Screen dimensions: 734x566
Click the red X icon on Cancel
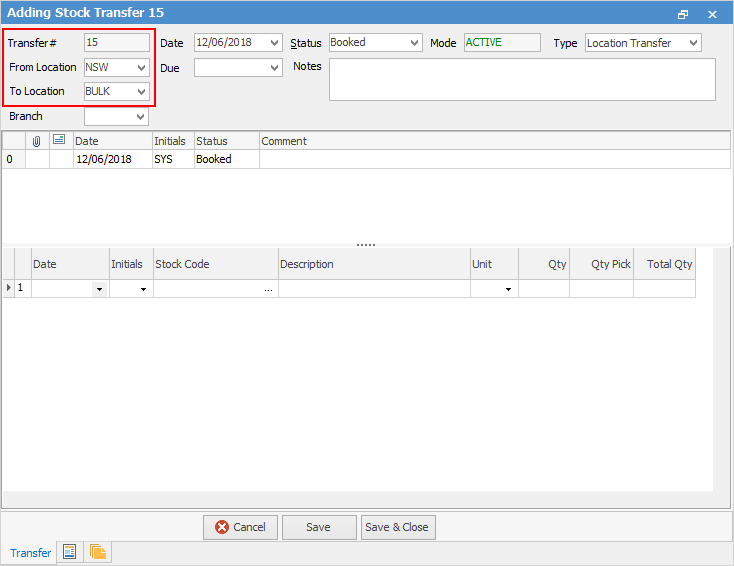coord(222,527)
